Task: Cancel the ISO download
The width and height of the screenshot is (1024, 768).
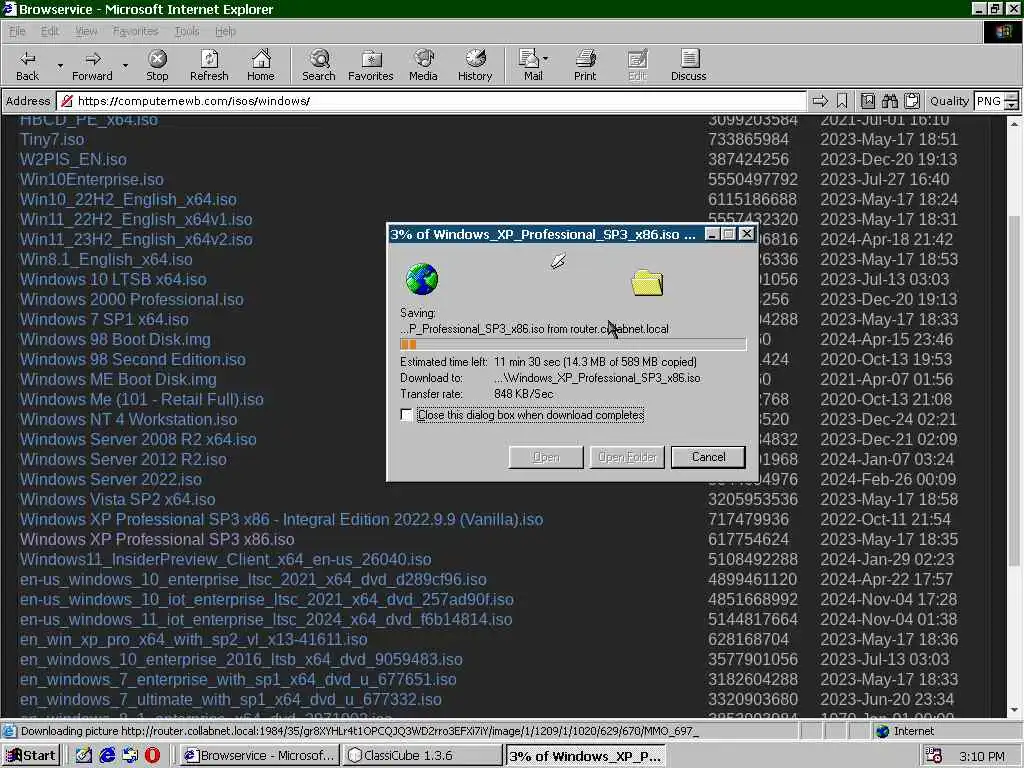Action: (708, 457)
